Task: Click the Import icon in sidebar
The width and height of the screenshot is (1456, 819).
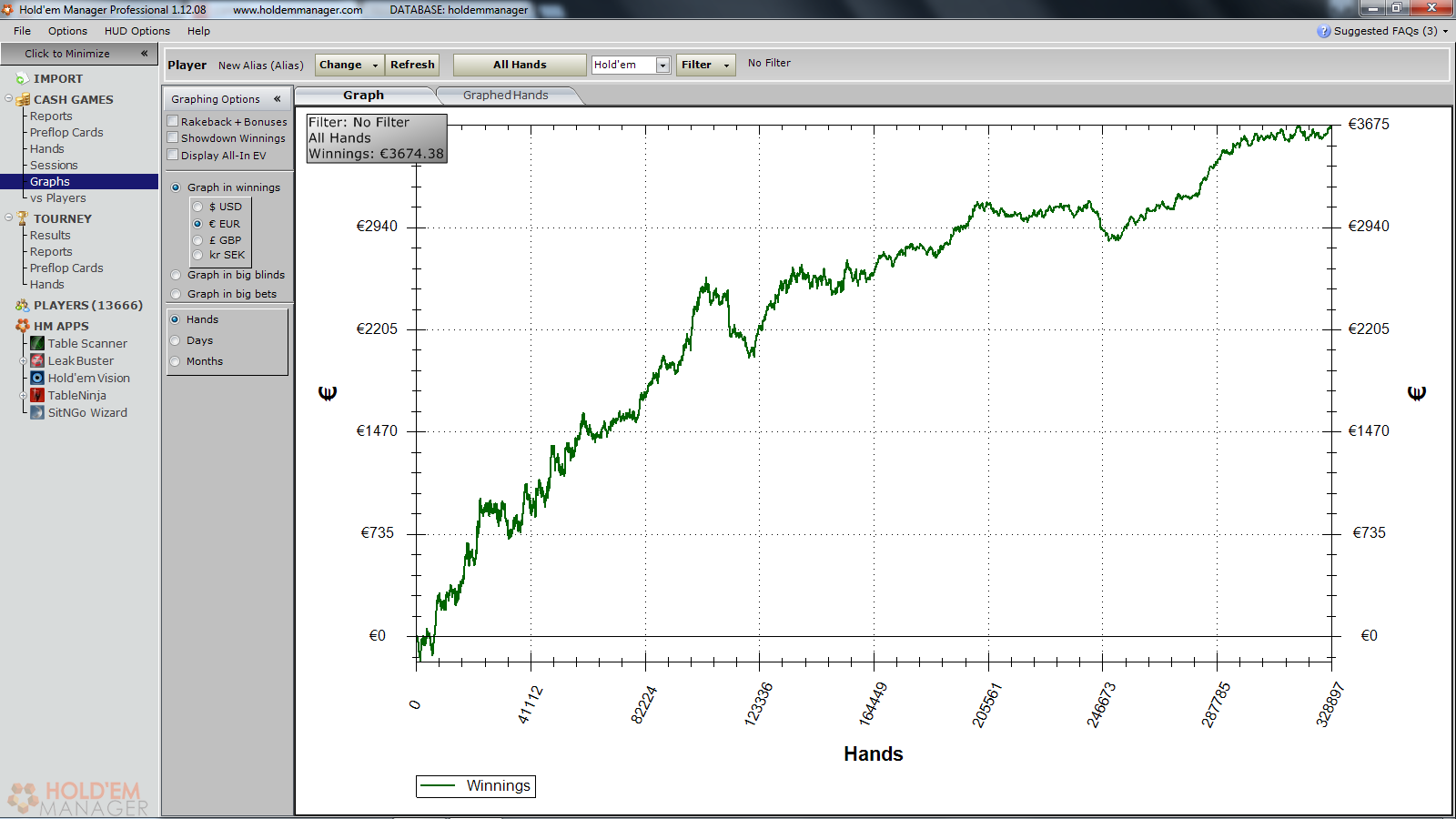Action: pos(22,79)
